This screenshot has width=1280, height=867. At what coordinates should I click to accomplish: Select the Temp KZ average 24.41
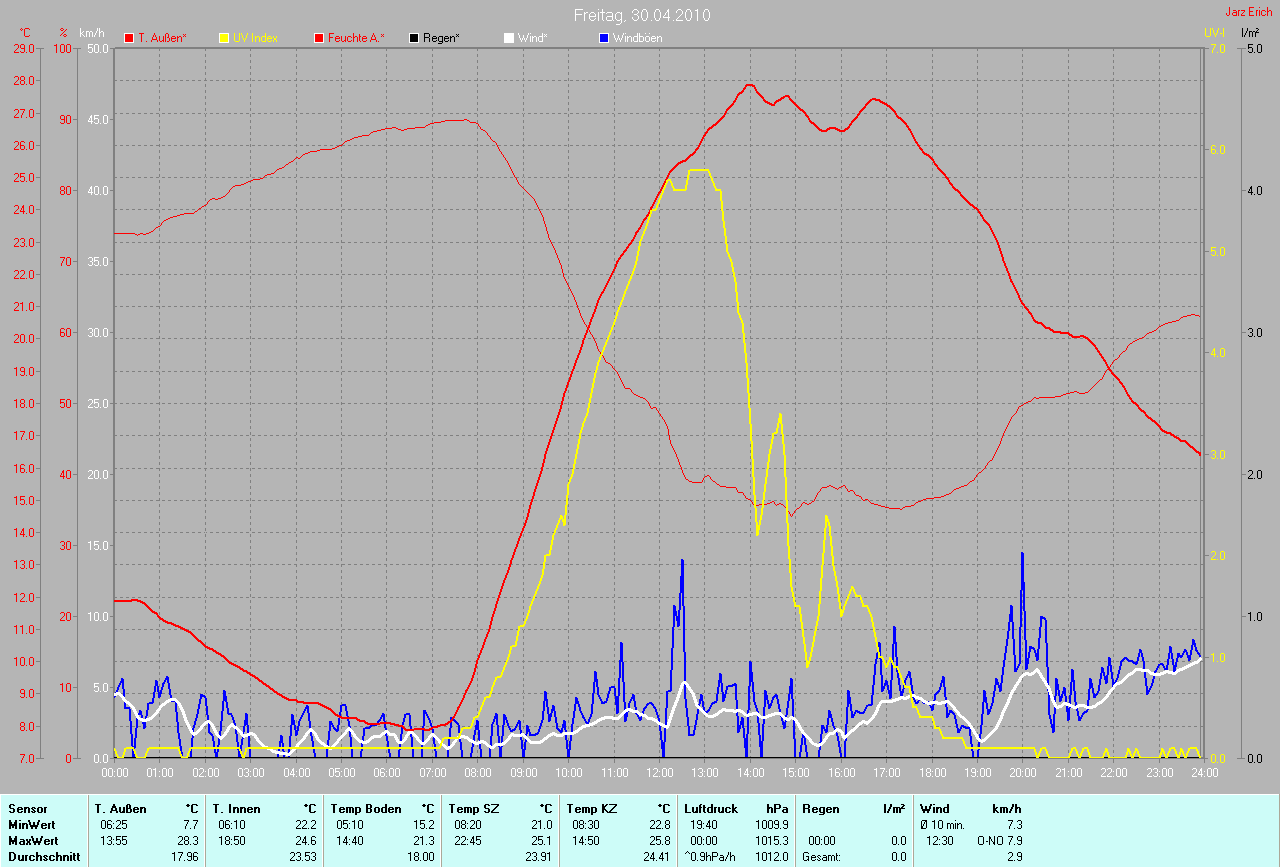click(656, 856)
